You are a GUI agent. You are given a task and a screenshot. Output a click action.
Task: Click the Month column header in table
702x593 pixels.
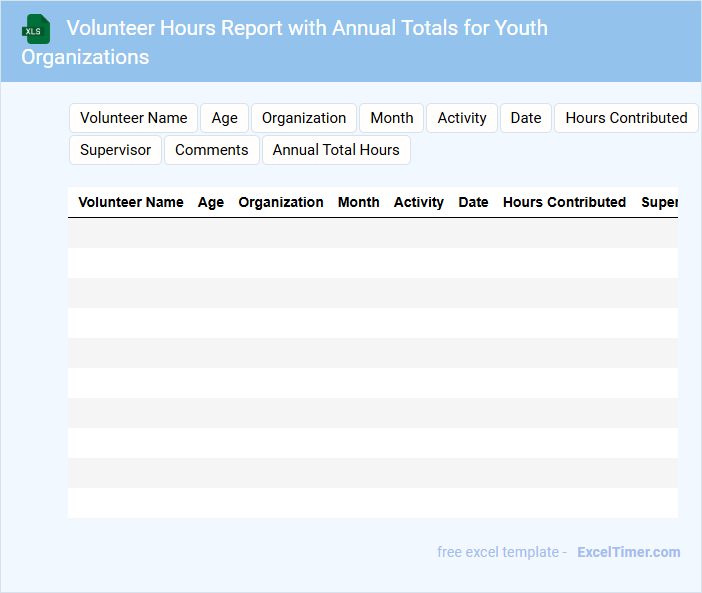click(359, 202)
